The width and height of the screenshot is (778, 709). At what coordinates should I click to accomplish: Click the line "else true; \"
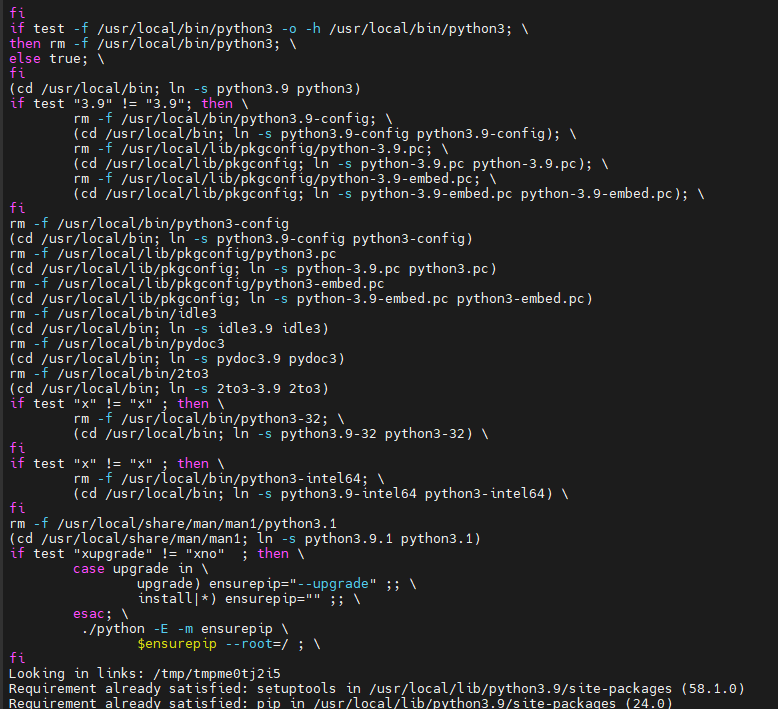point(57,59)
